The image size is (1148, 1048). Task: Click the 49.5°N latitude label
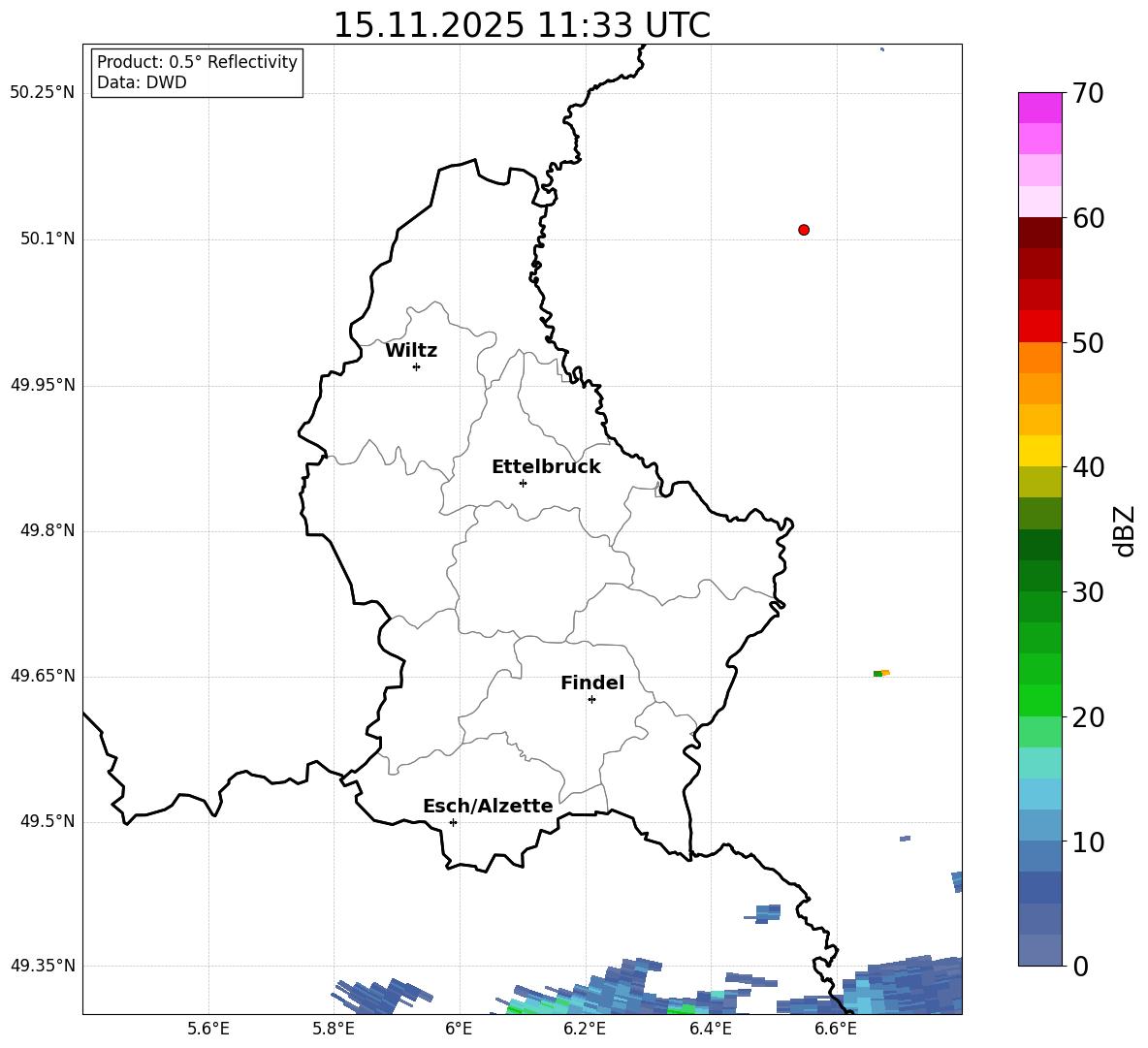(48, 821)
